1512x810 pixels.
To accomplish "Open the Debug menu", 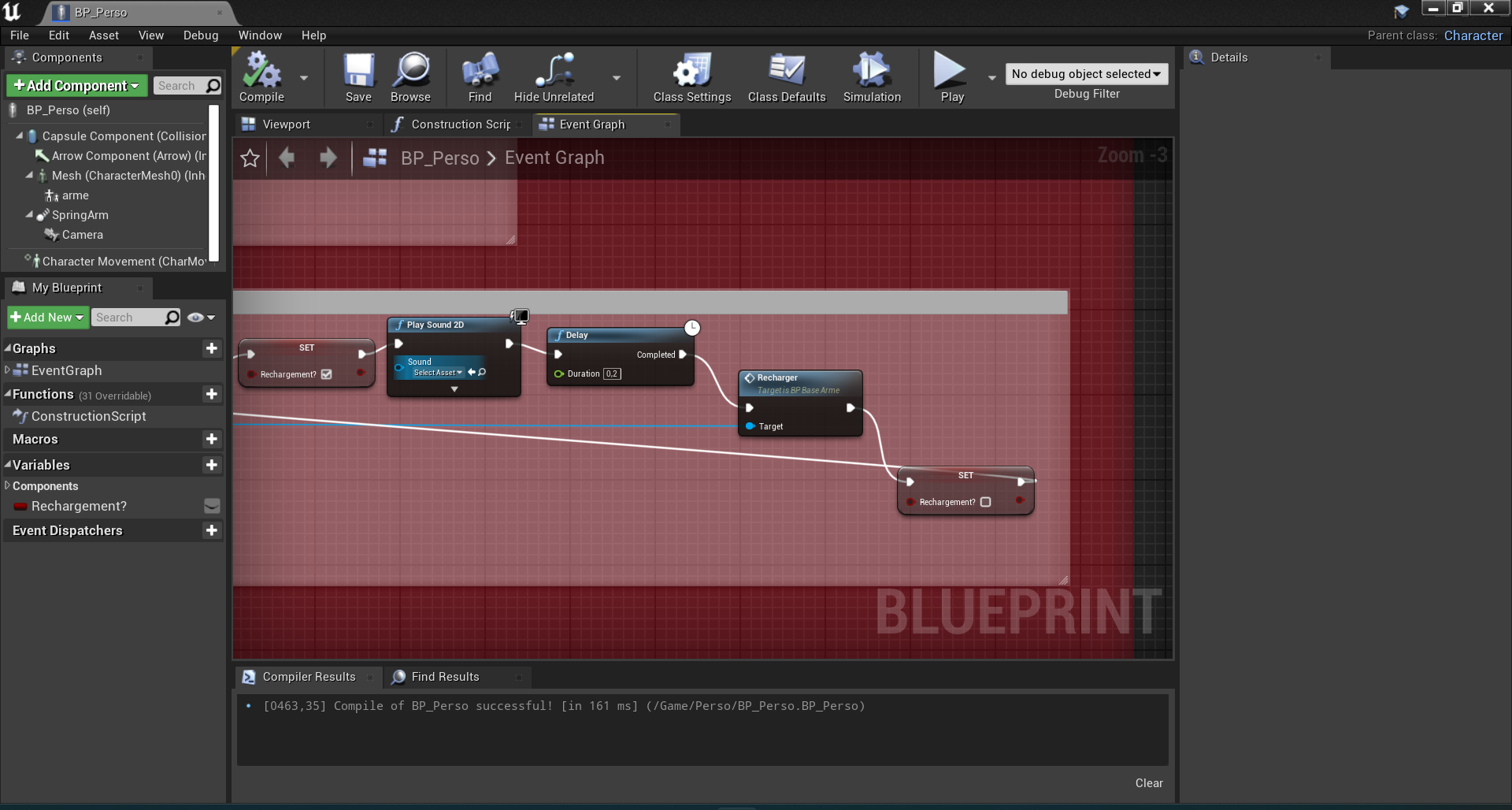I will tap(201, 35).
